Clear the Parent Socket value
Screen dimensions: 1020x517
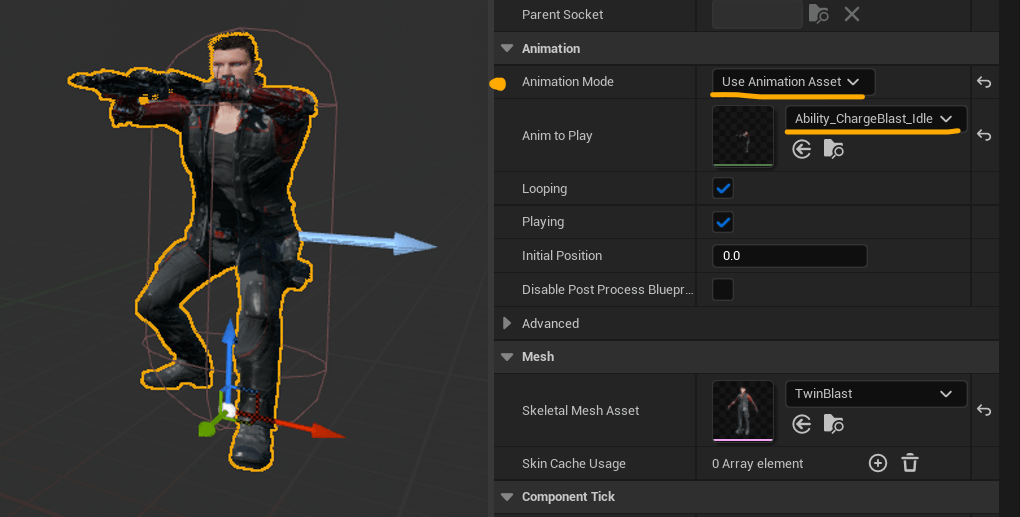[852, 14]
